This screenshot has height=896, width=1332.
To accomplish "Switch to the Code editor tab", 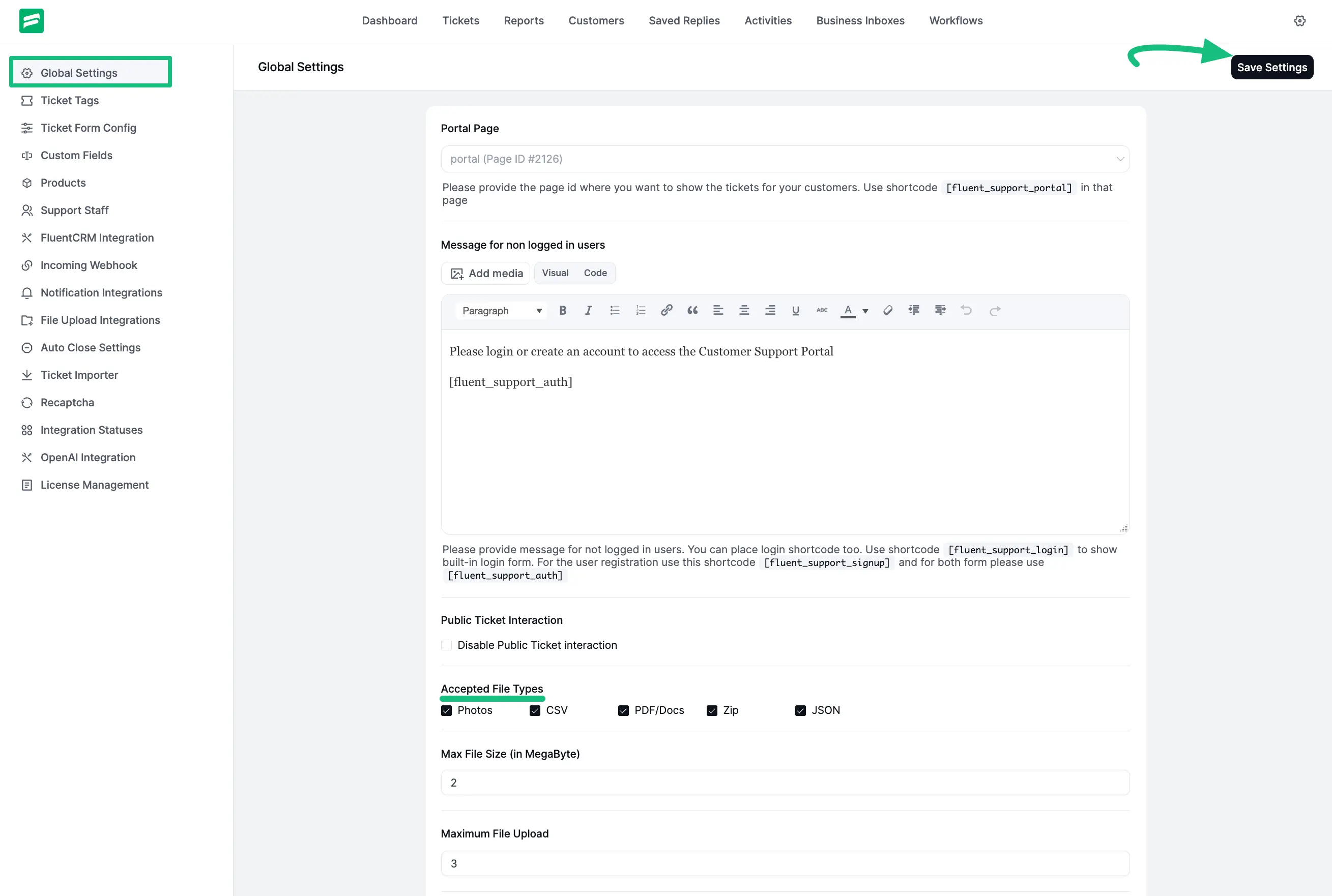I will (595, 273).
